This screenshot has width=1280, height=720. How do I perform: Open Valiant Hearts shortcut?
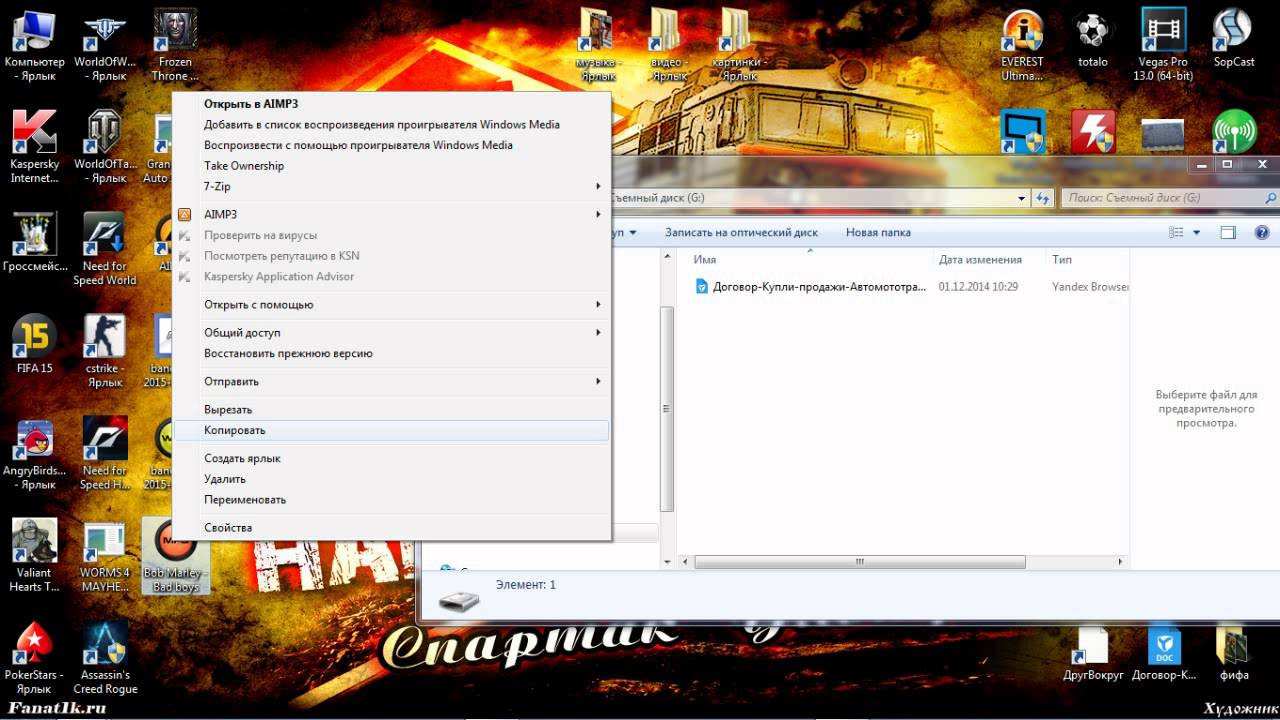point(34,555)
